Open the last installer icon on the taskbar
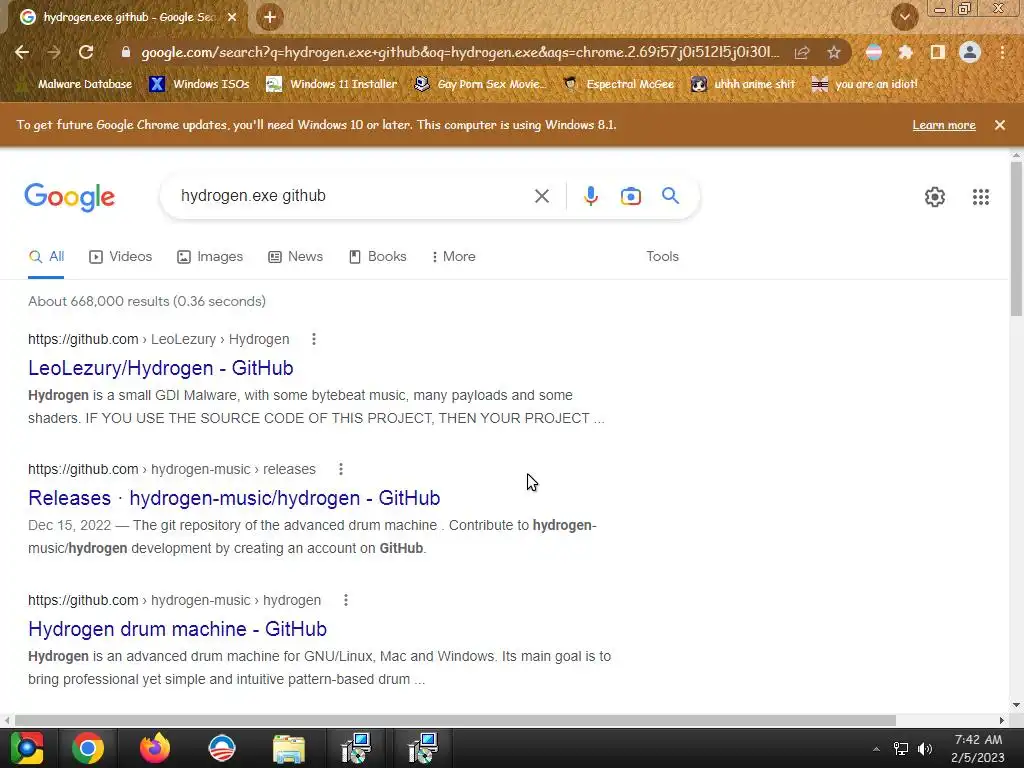This screenshot has width=1024, height=768. (423, 748)
